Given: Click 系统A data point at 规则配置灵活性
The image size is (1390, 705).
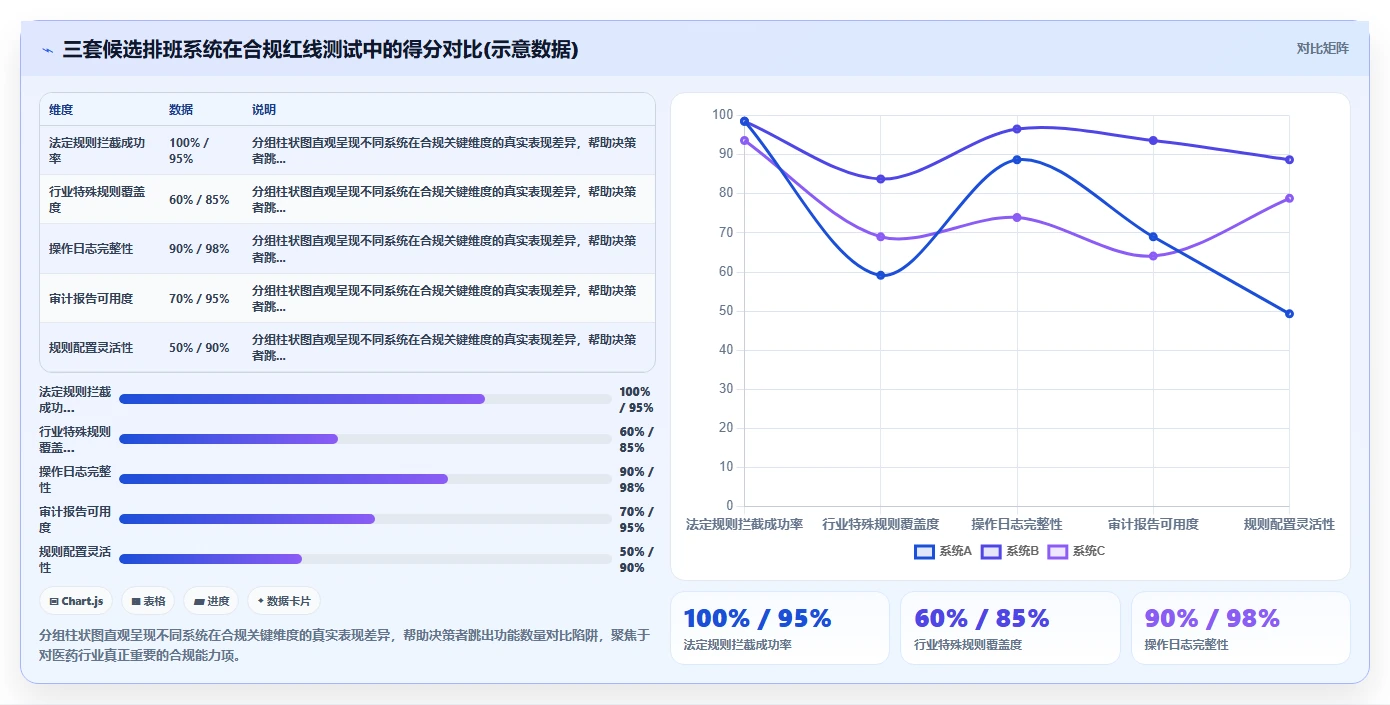Looking at the screenshot, I should [x=1289, y=314].
